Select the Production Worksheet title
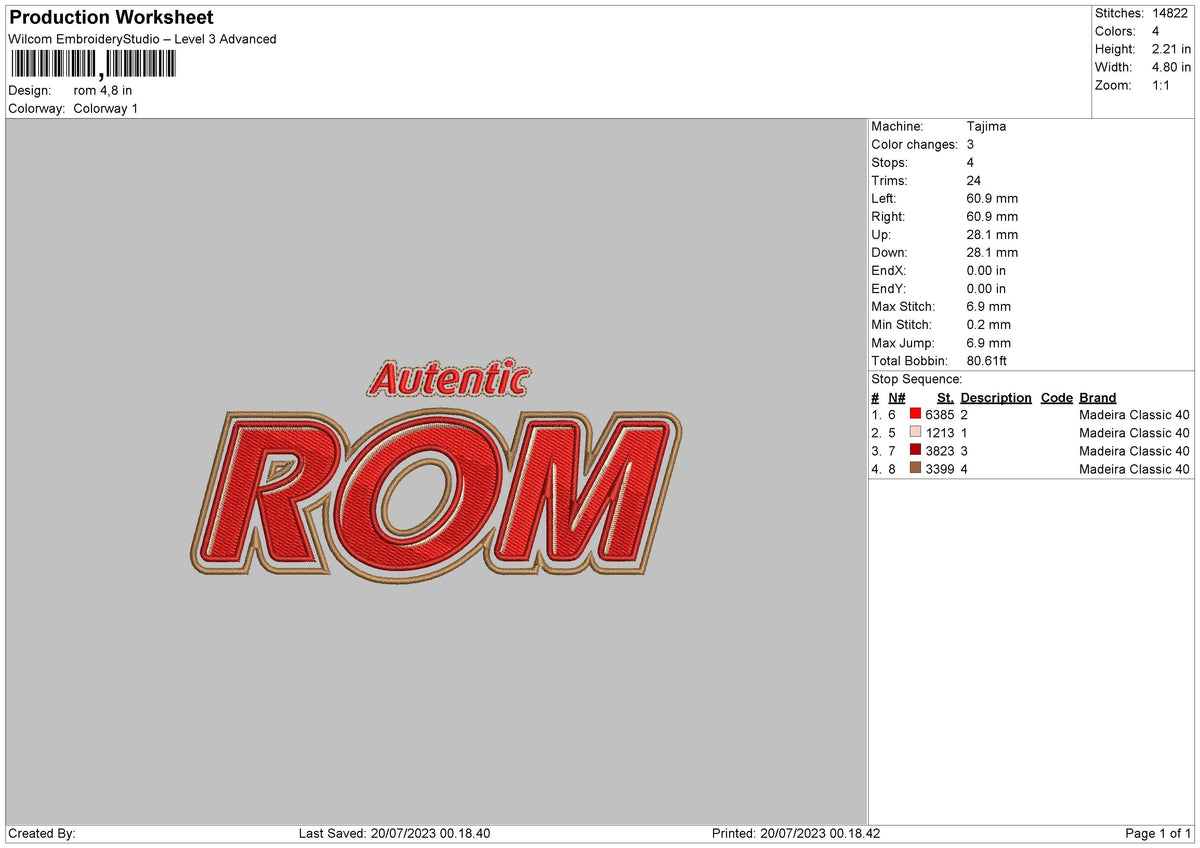This screenshot has width=1200, height=848. pos(110,17)
